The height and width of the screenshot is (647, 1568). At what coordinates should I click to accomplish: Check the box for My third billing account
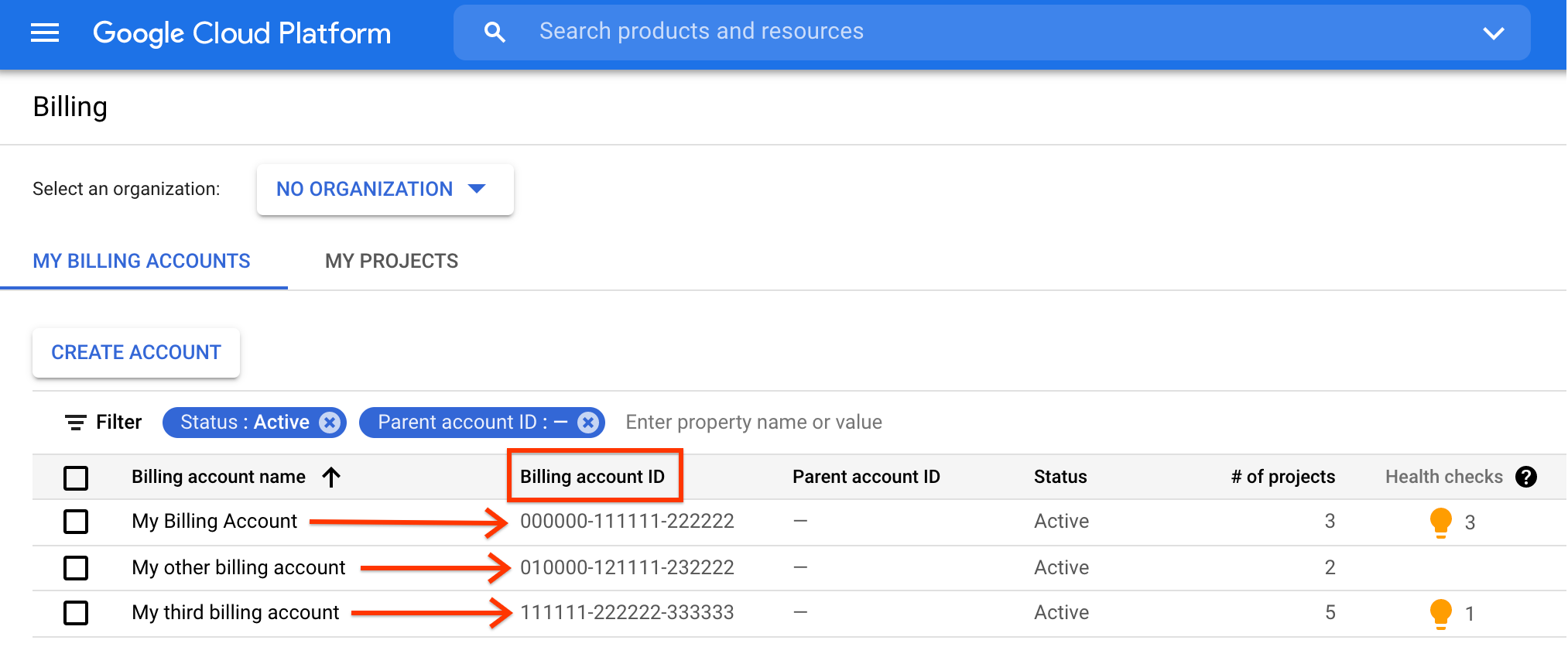point(76,613)
